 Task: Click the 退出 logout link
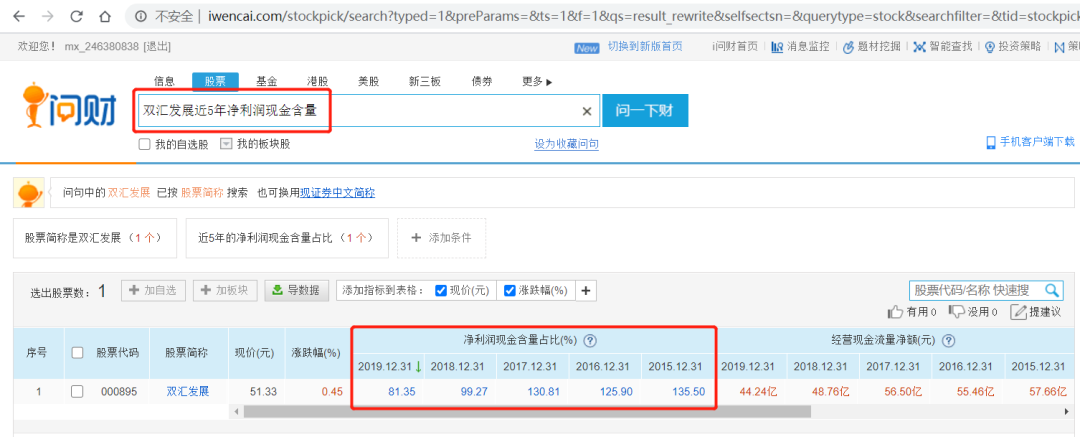157,47
